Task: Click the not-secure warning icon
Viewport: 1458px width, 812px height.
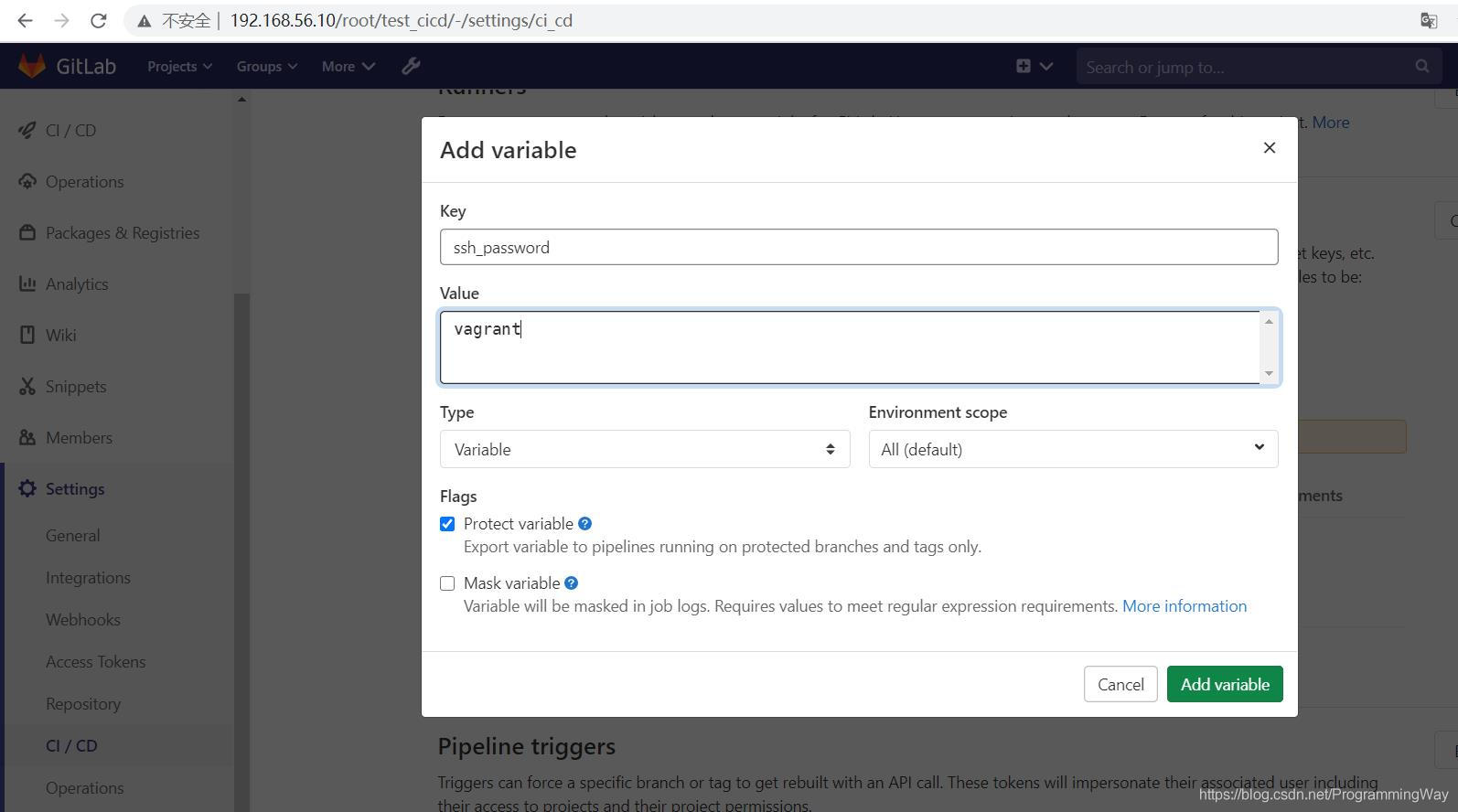Action: click(144, 20)
